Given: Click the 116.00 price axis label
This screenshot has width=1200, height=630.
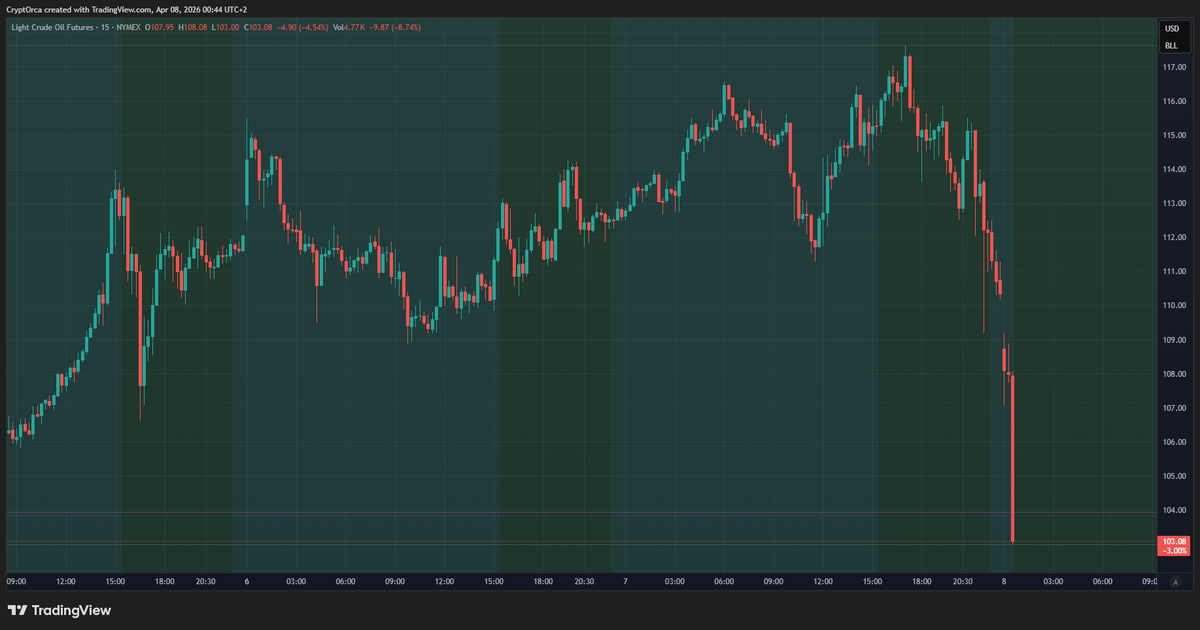Looking at the screenshot, I should (x=1174, y=101).
